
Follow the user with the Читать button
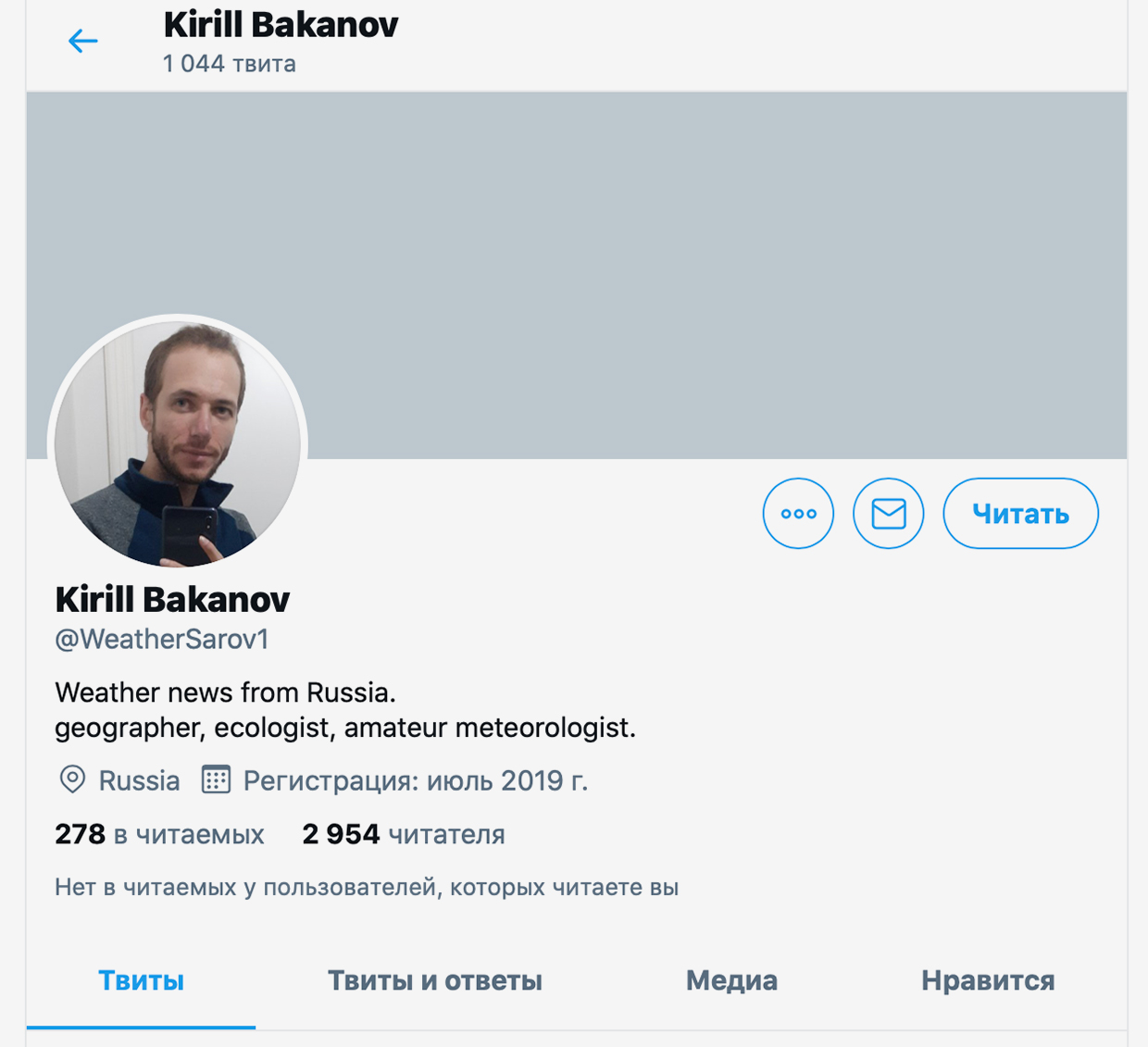(1020, 513)
